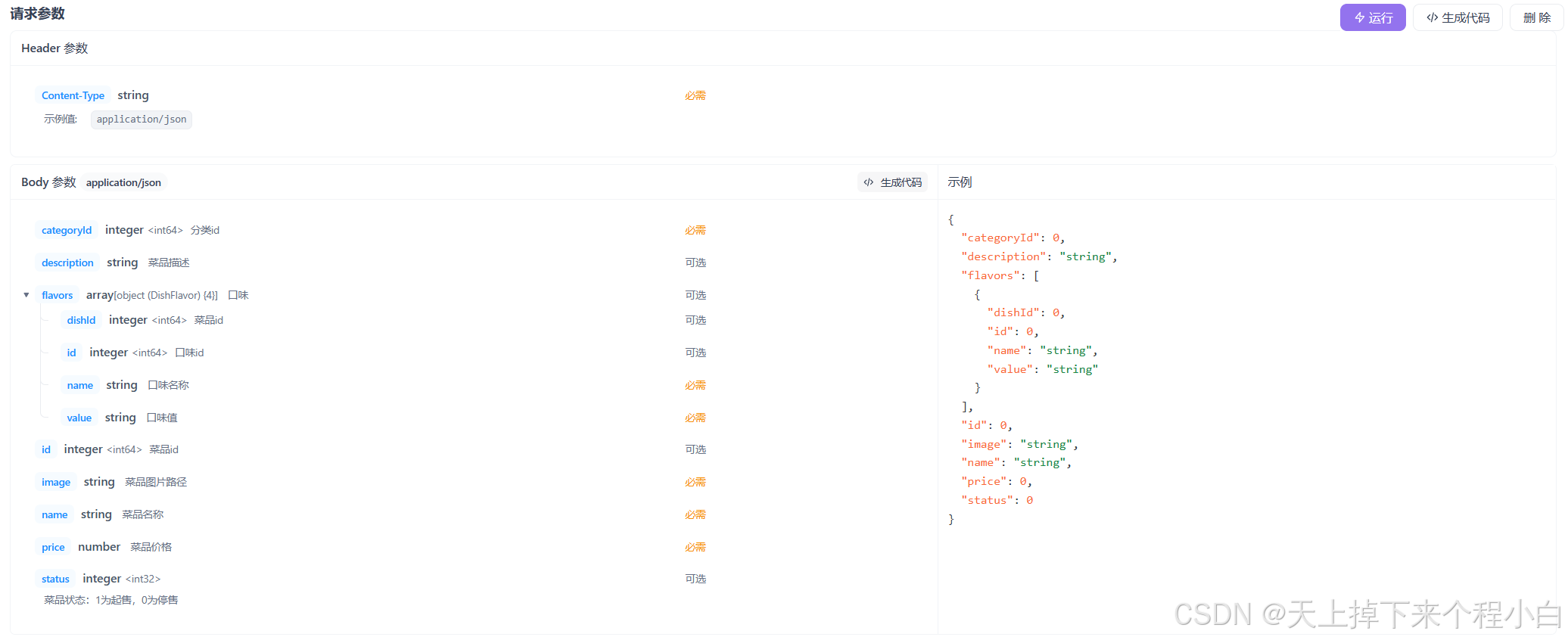
Task: Select the Content-Type parameter tag
Action: point(73,95)
